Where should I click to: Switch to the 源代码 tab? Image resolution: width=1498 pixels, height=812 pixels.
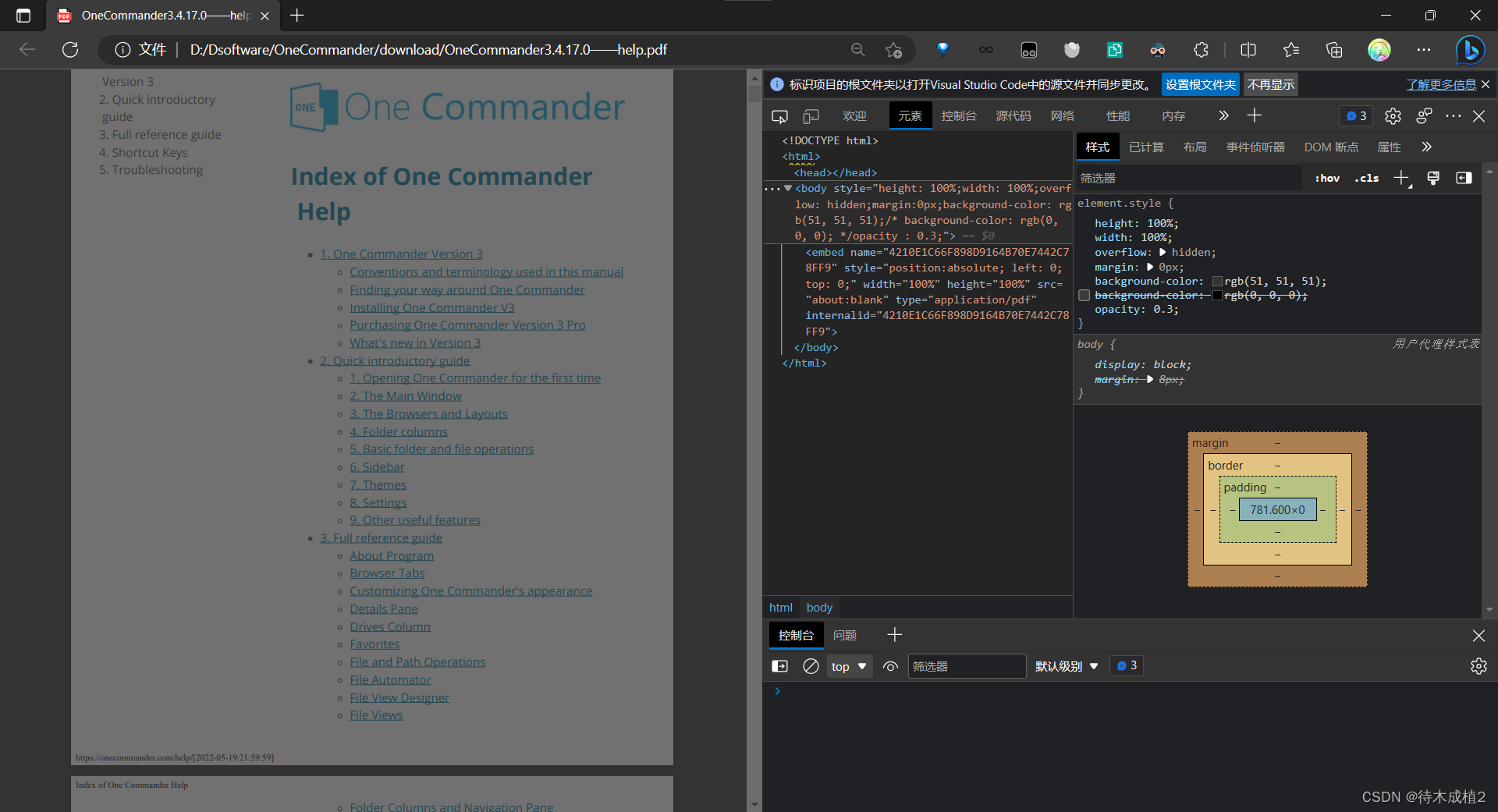click(1013, 116)
